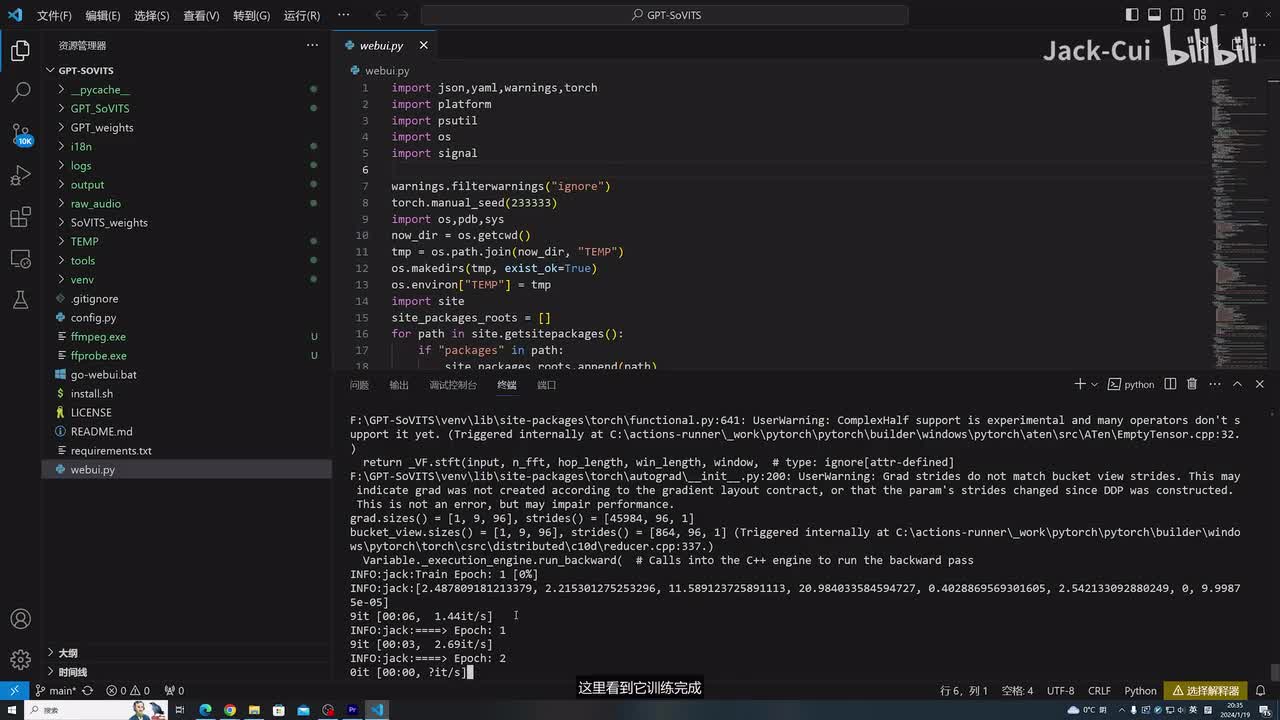Open the 运行(R) menu
Screen dimensions: 1280x720
[x=301, y=16]
